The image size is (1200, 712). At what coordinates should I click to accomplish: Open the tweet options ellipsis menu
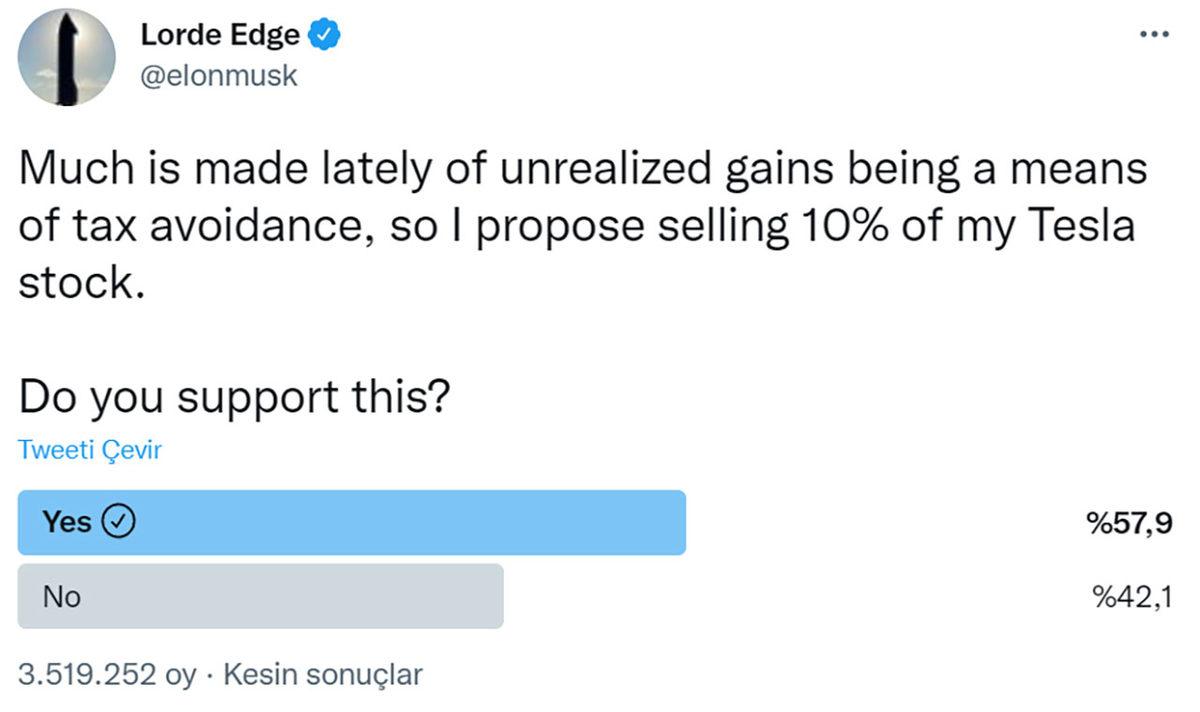(1152, 34)
